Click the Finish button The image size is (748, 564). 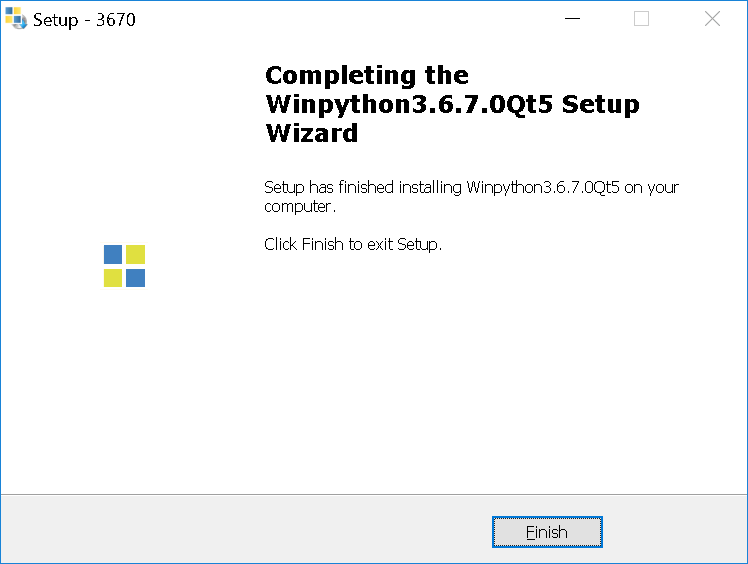coord(547,532)
